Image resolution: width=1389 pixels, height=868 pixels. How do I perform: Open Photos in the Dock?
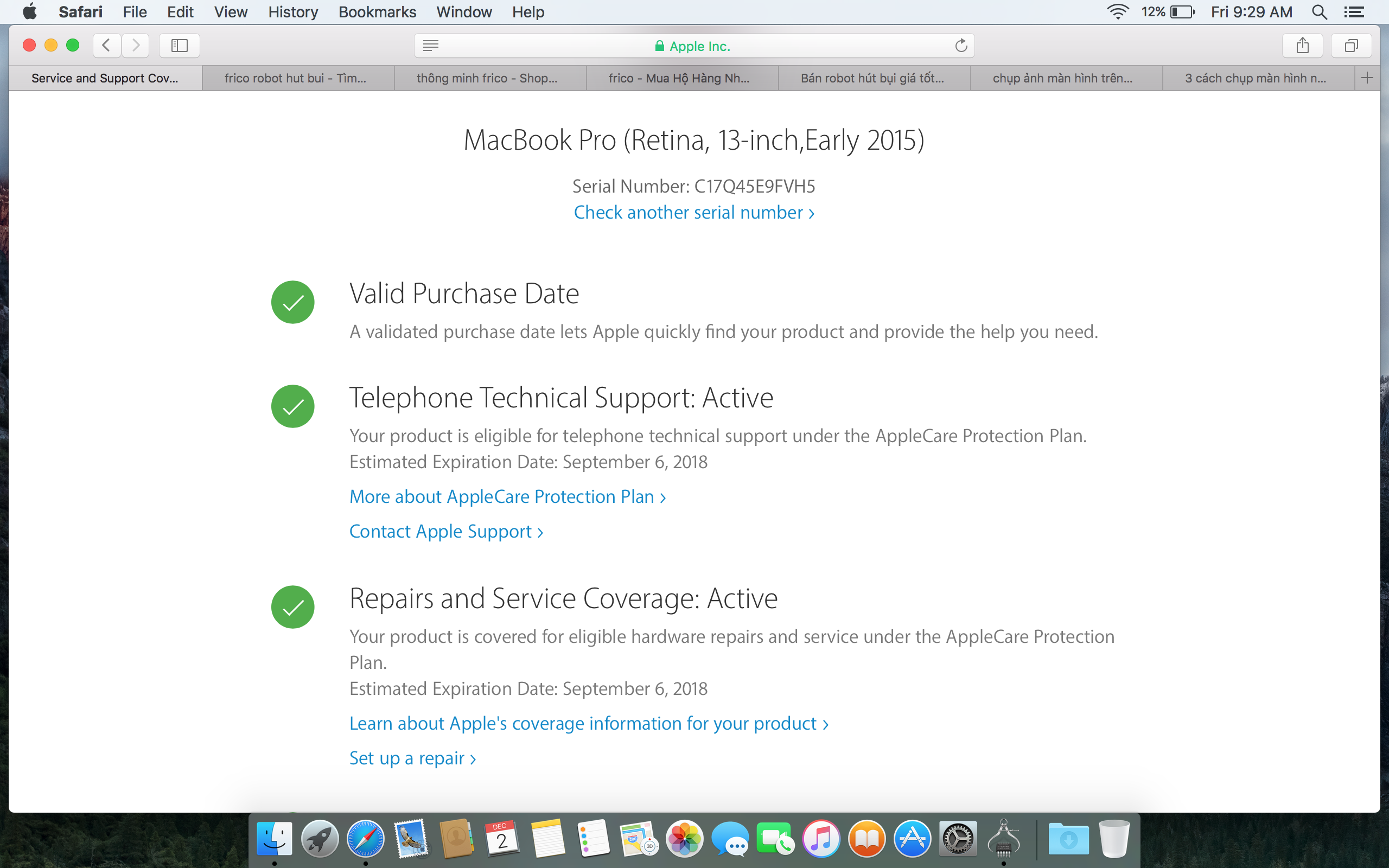[684, 839]
